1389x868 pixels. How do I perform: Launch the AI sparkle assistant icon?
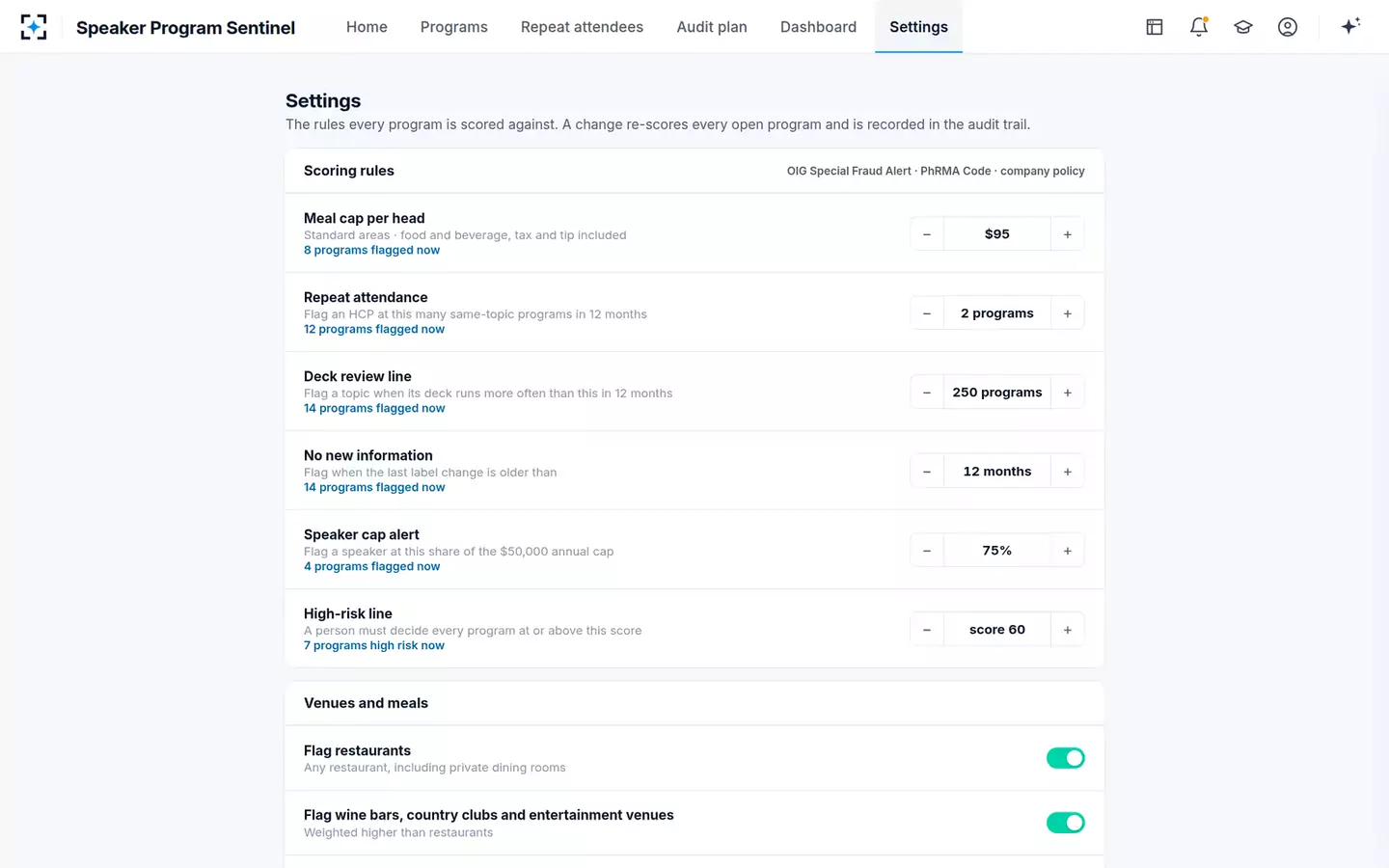pyautogui.click(x=1350, y=27)
